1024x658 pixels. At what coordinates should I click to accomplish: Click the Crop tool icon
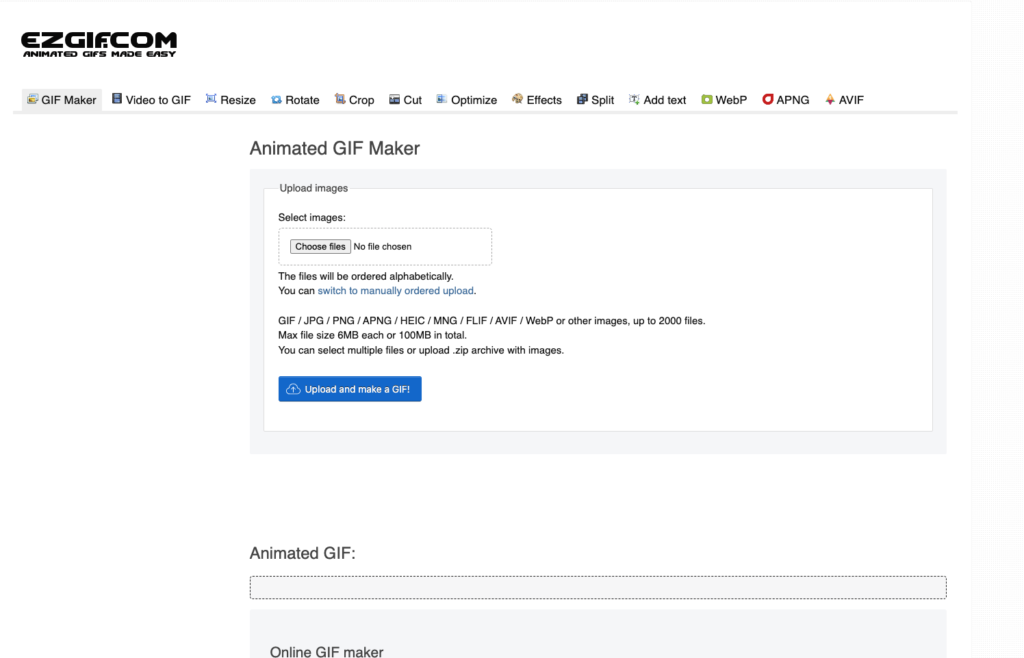pos(340,99)
